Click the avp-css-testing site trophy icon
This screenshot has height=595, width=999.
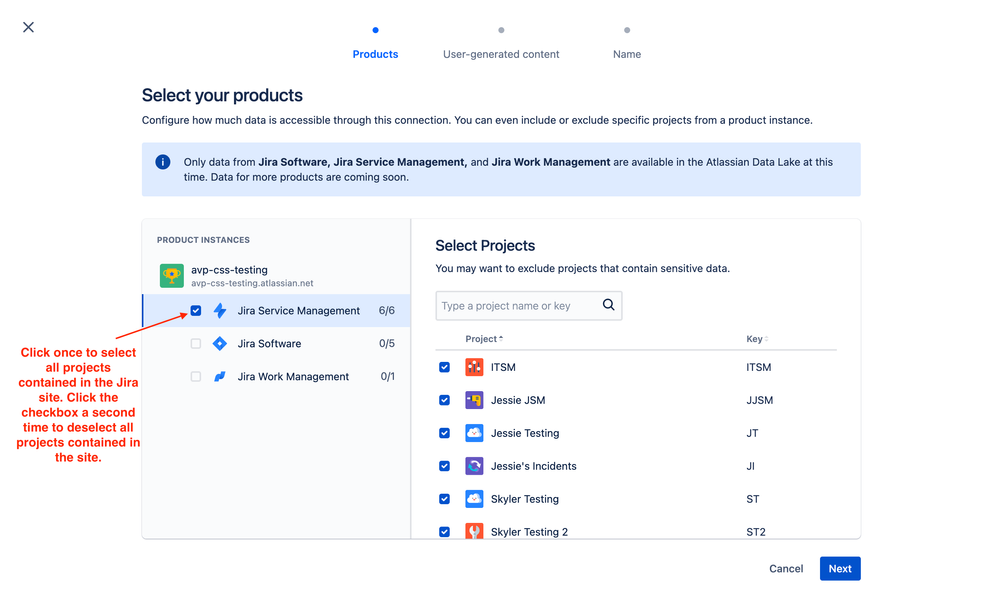(x=171, y=276)
